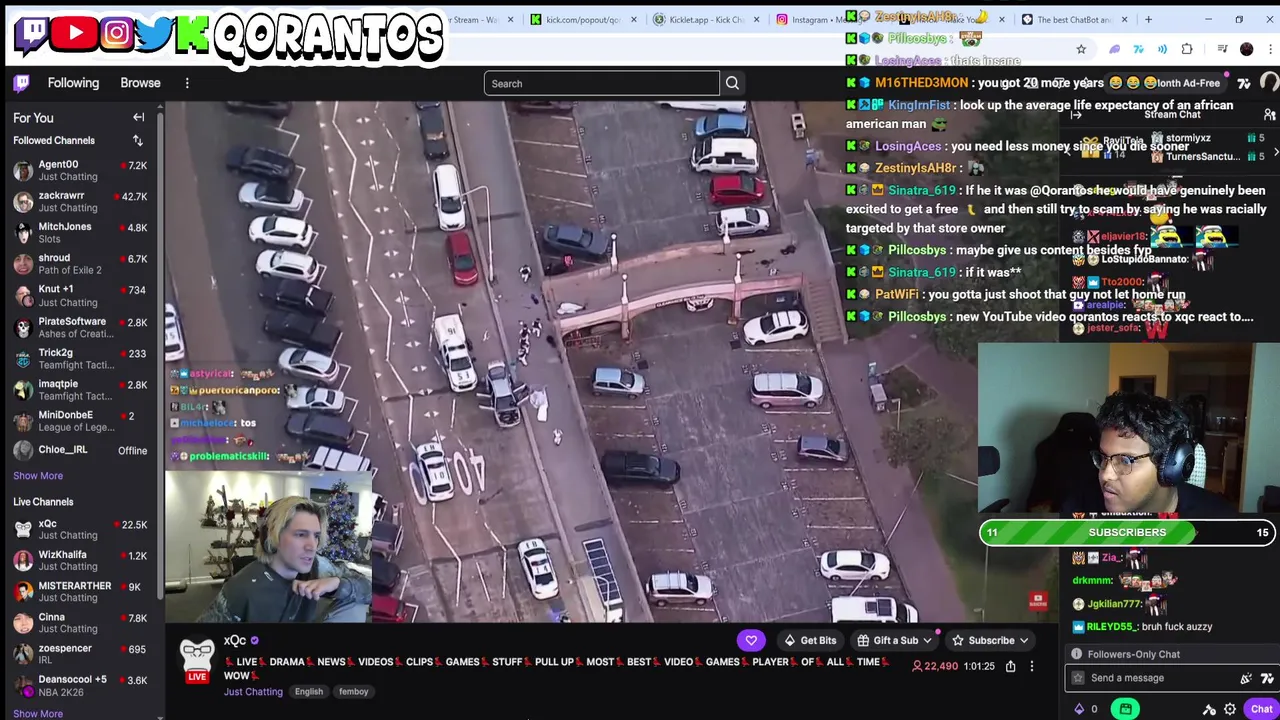Open the Agent00 channel in the sidebar
1280x720 pixels.
click(x=82, y=170)
